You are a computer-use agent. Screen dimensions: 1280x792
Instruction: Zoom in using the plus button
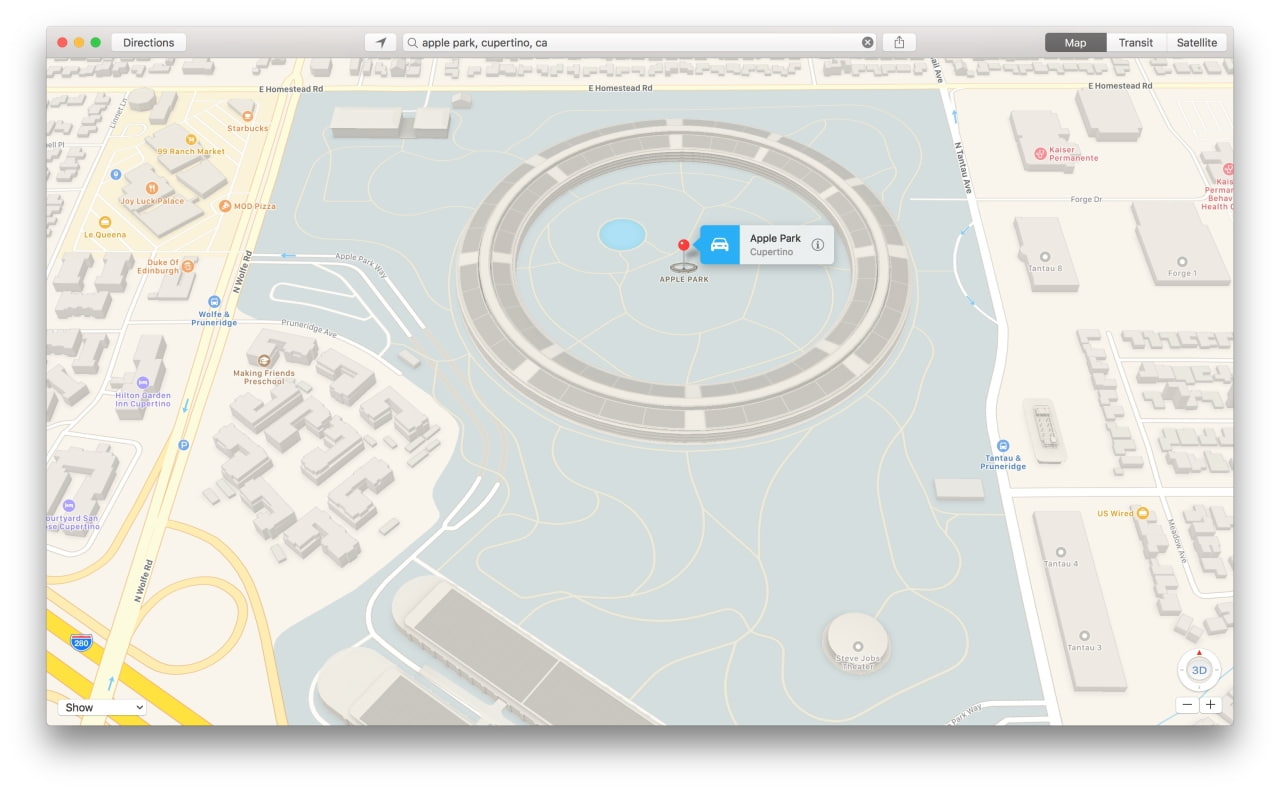1210,704
